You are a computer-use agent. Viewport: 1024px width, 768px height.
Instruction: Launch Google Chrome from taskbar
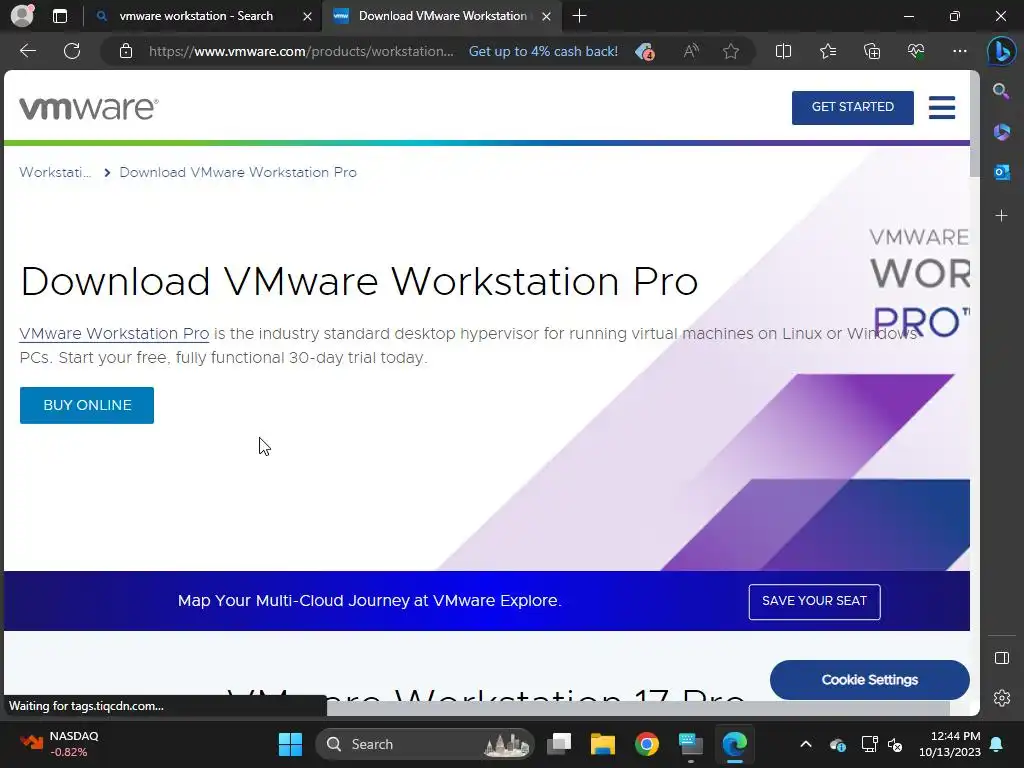(x=647, y=744)
